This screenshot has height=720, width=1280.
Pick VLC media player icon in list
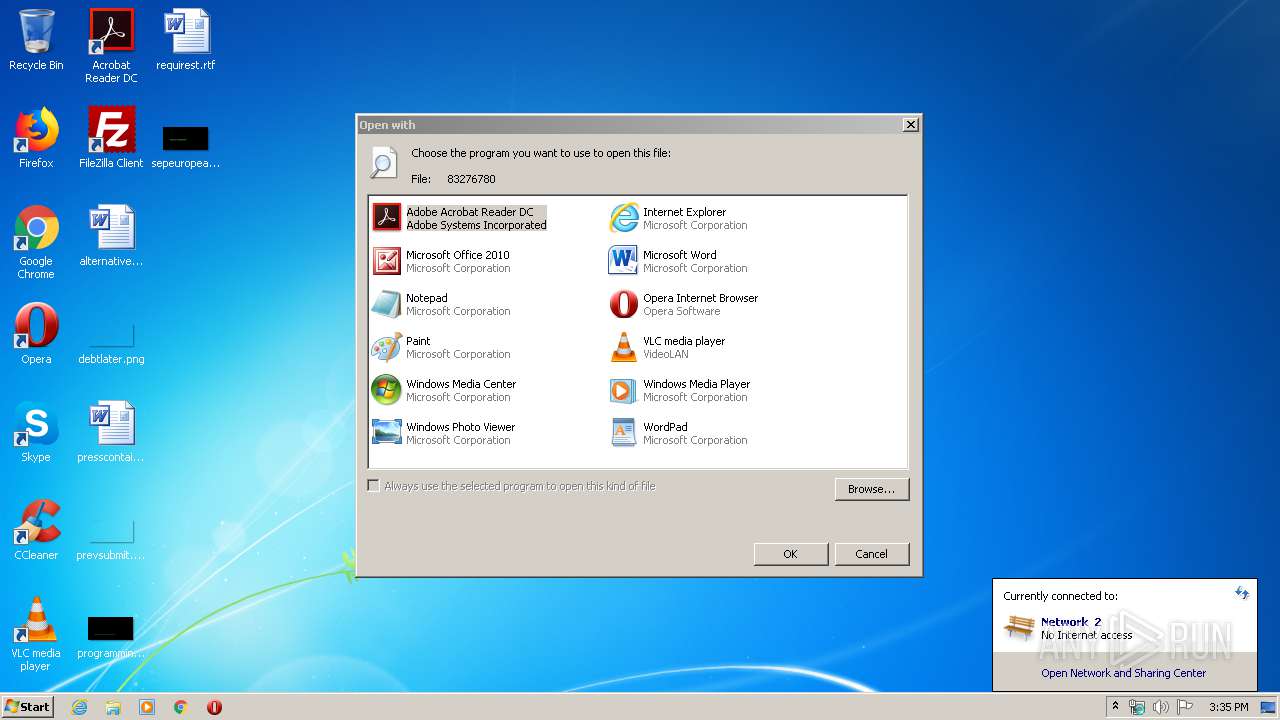pyautogui.click(x=624, y=346)
